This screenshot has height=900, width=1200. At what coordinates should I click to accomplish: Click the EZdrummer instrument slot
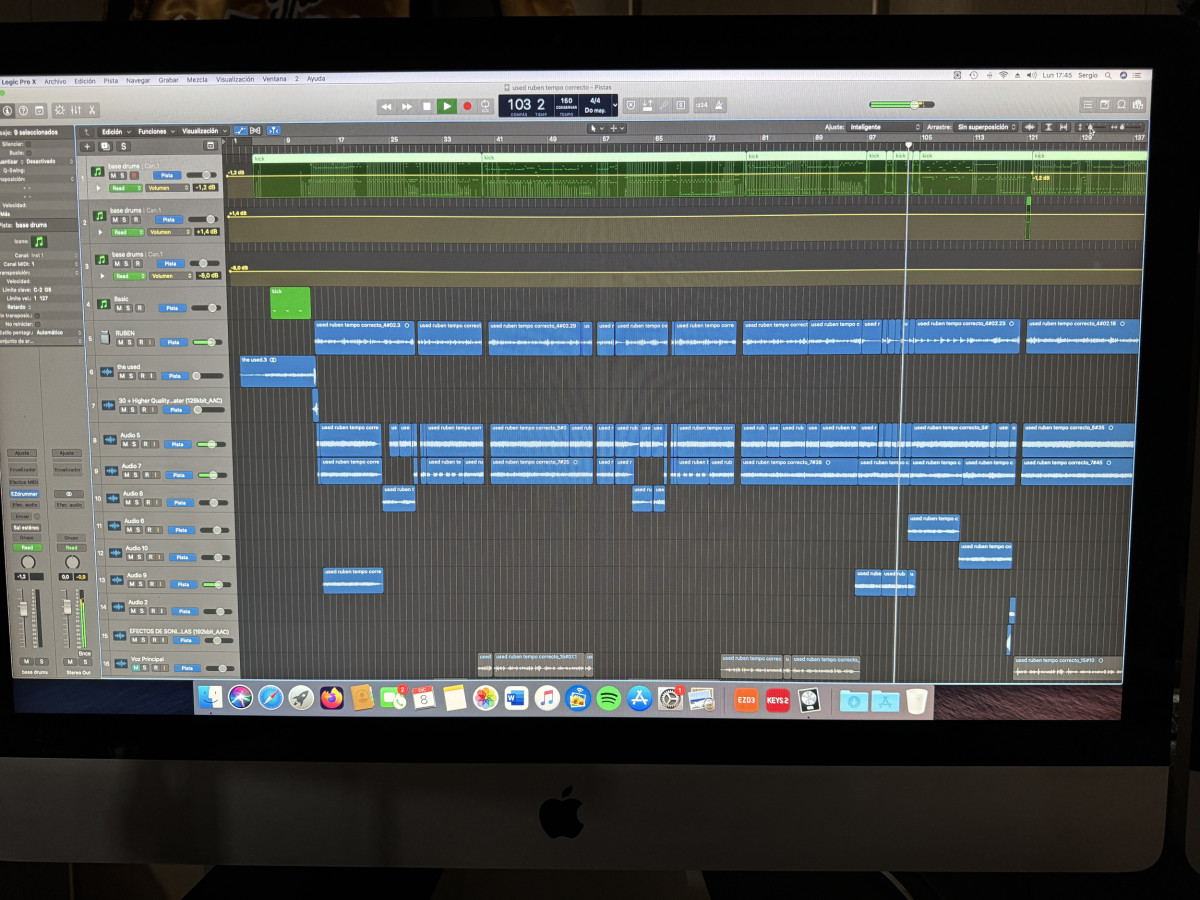pyautogui.click(x=23, y=493)
